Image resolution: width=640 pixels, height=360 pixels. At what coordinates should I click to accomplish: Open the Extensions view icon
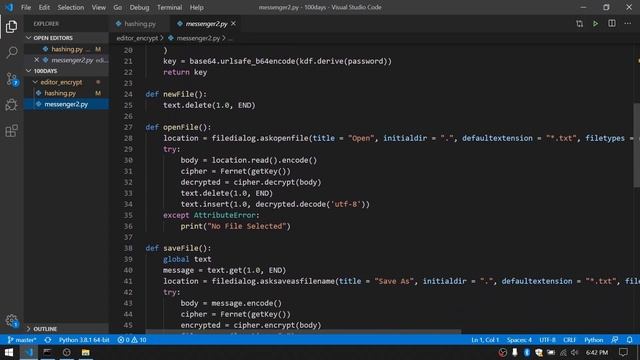click(x=11, y=131)
